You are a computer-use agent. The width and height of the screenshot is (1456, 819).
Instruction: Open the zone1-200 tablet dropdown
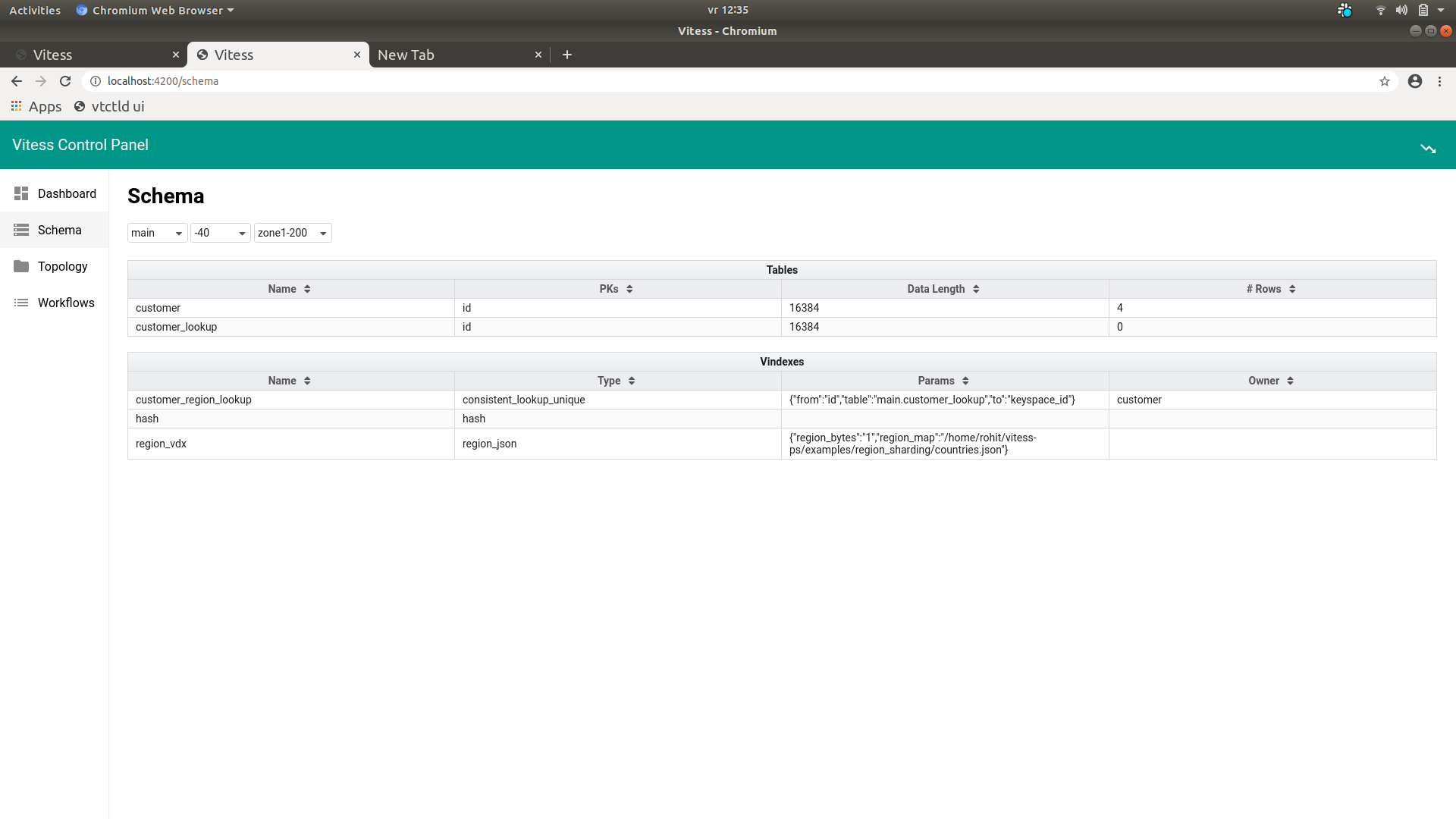pos(293,233)
